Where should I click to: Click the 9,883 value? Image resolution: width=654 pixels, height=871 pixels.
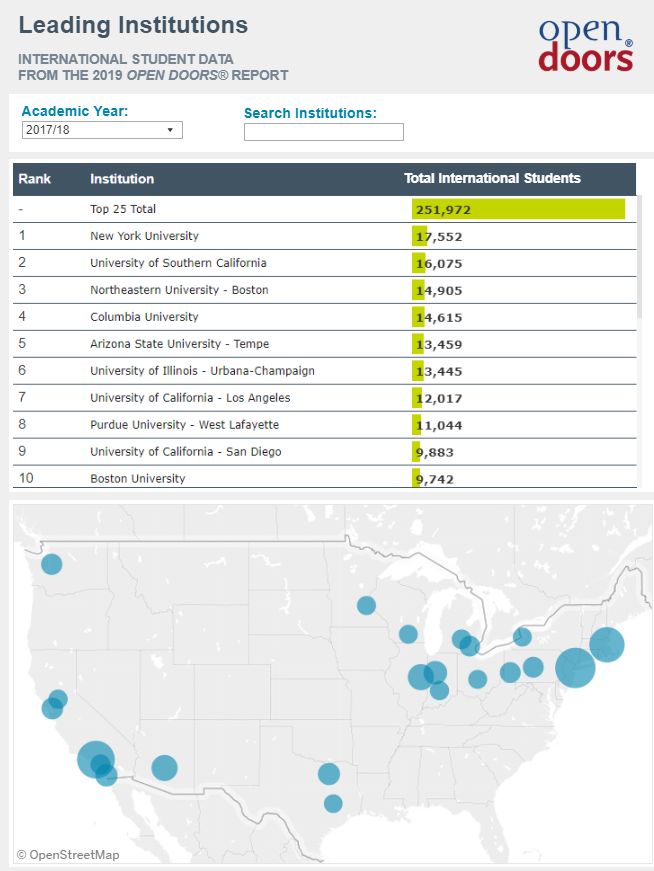coord(435,452)
